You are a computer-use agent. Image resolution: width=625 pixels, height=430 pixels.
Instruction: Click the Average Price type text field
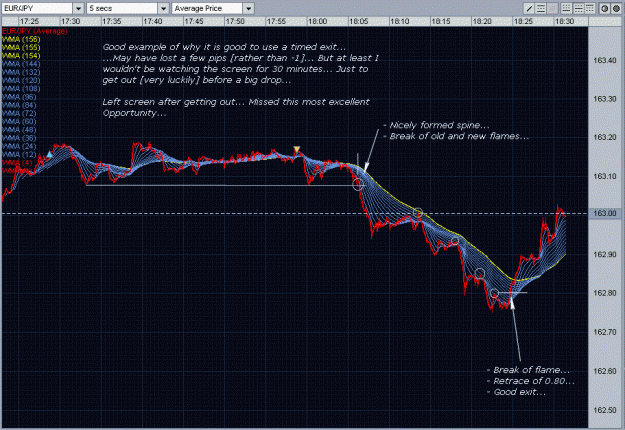(207, 8)
